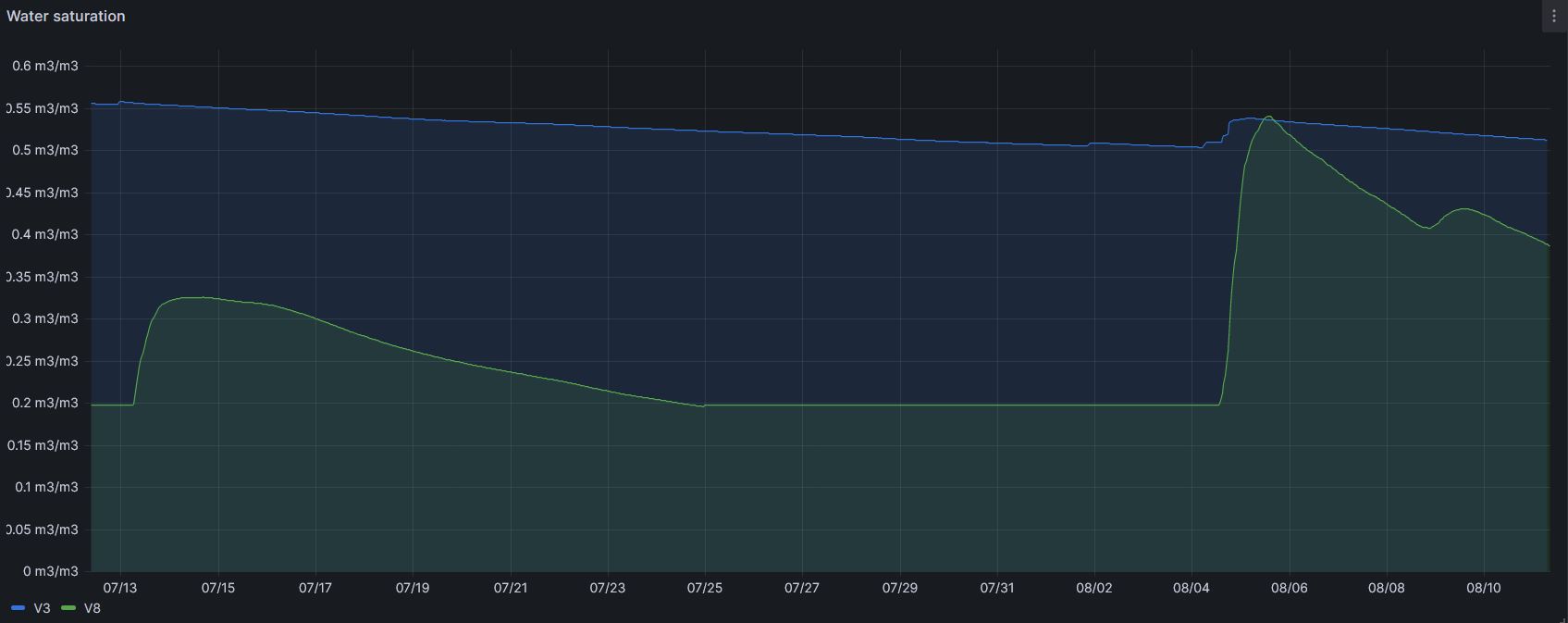The image size is (1568, 623).
Task: Click the 0.6 m3/m3 y-axis label
Action: [44, 66]
